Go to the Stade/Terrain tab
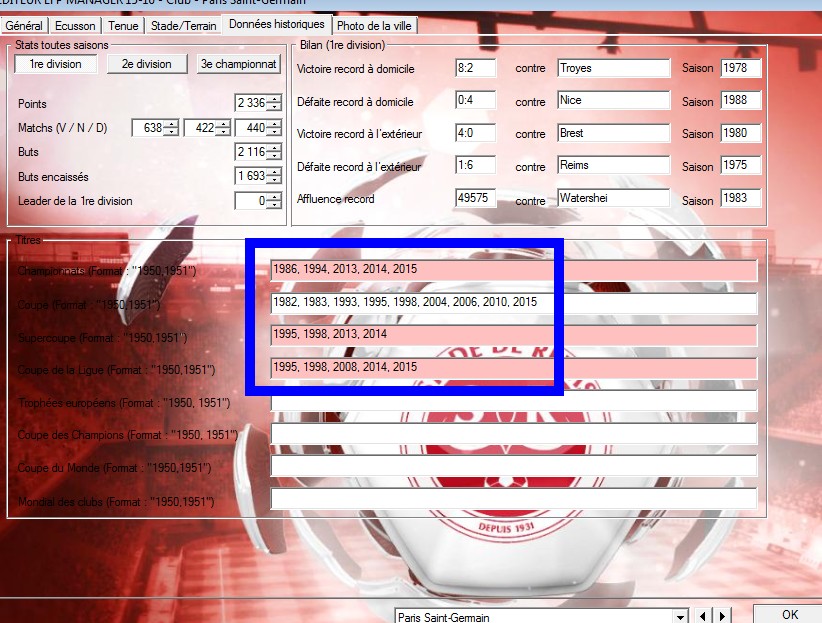Image resolution: width=822 pixels, height=623 pixels. (x=183, y=26)
